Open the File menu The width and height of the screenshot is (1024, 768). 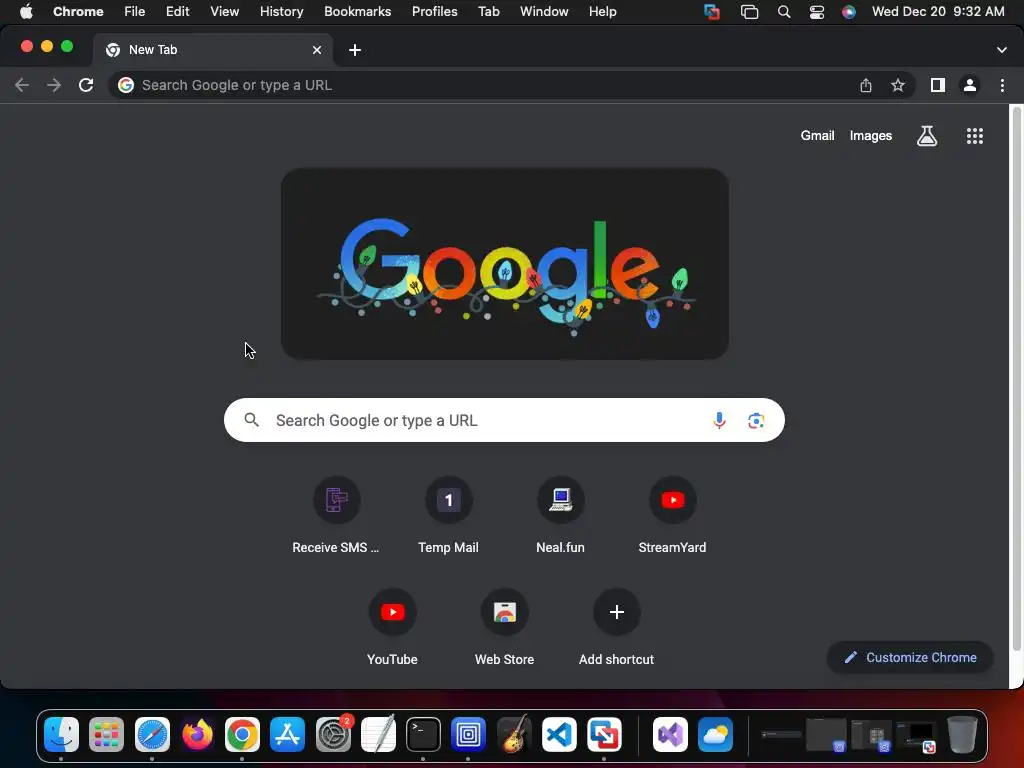tap(135, 12)
